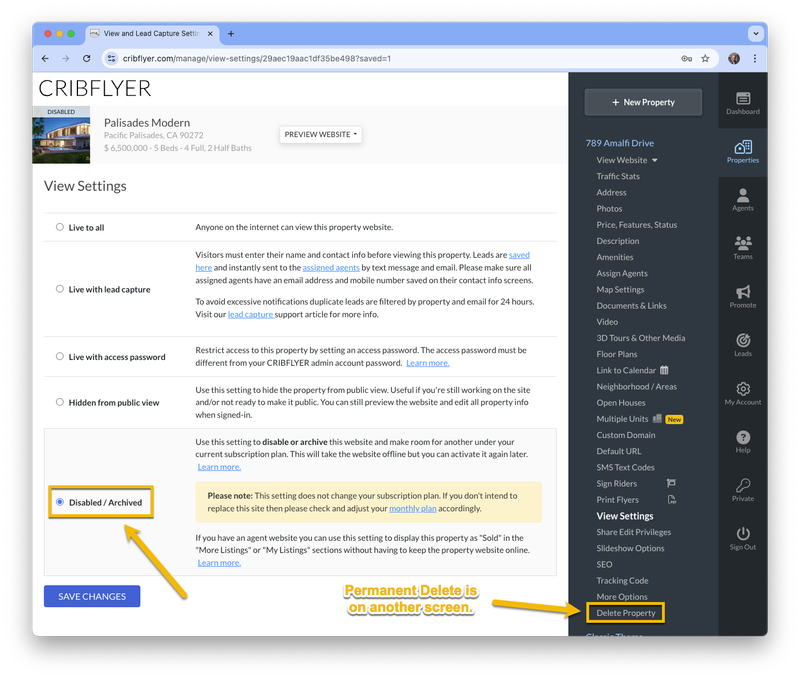The width and height of the screenshot is (800, 679).
Task: Click the building icon beside Multiple Units
Action: point(657,418)
